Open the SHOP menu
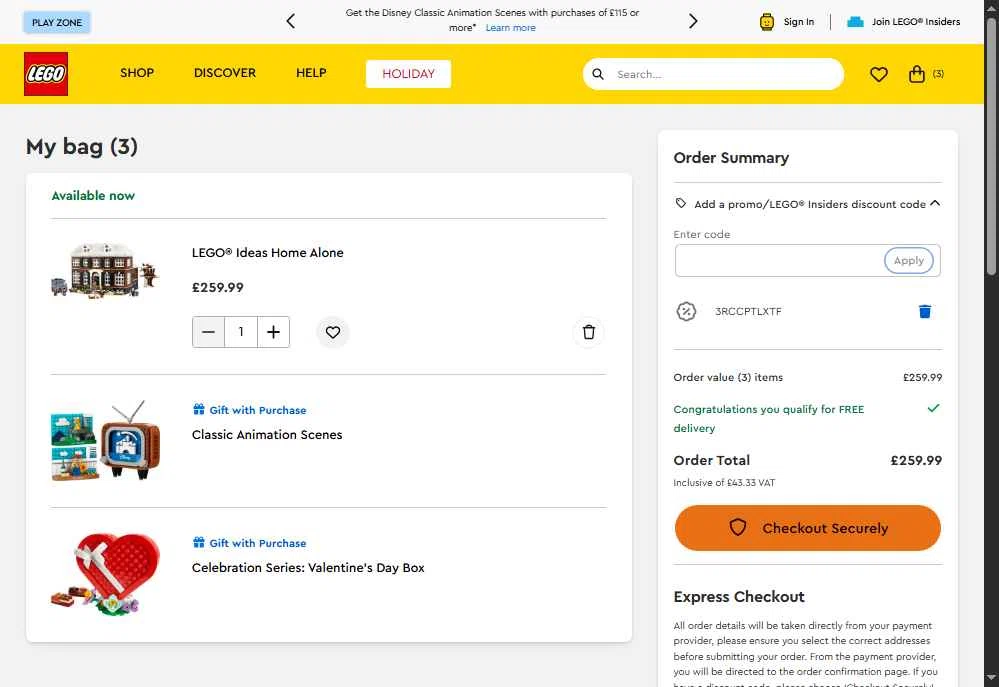Image resolution: width=999 pixels, height=687 pixels. [137, 73]
